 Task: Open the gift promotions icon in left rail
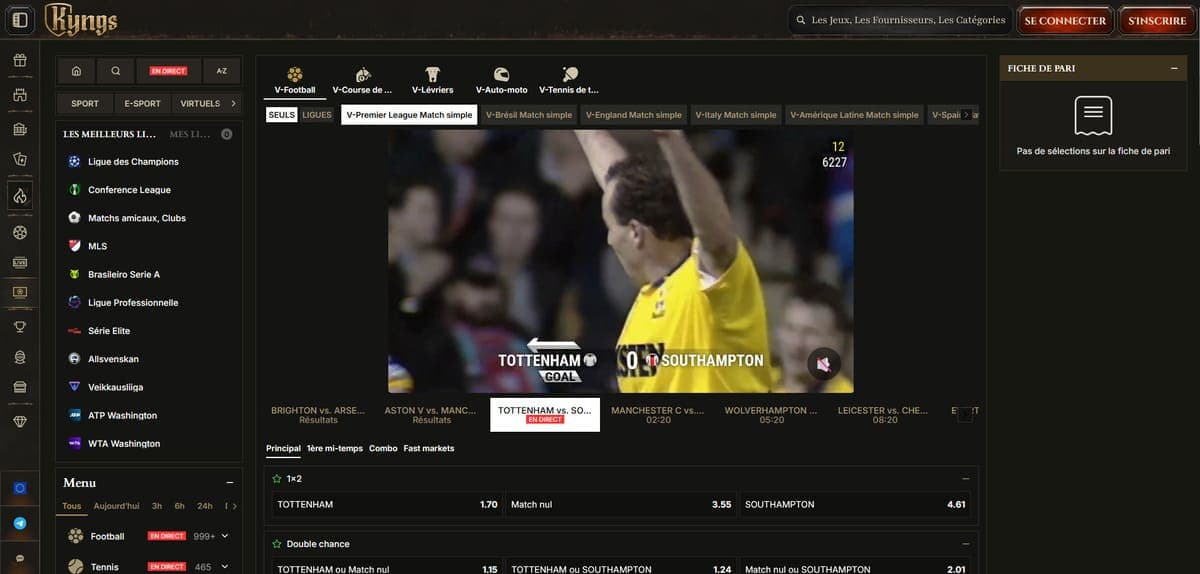click(20, 61)
